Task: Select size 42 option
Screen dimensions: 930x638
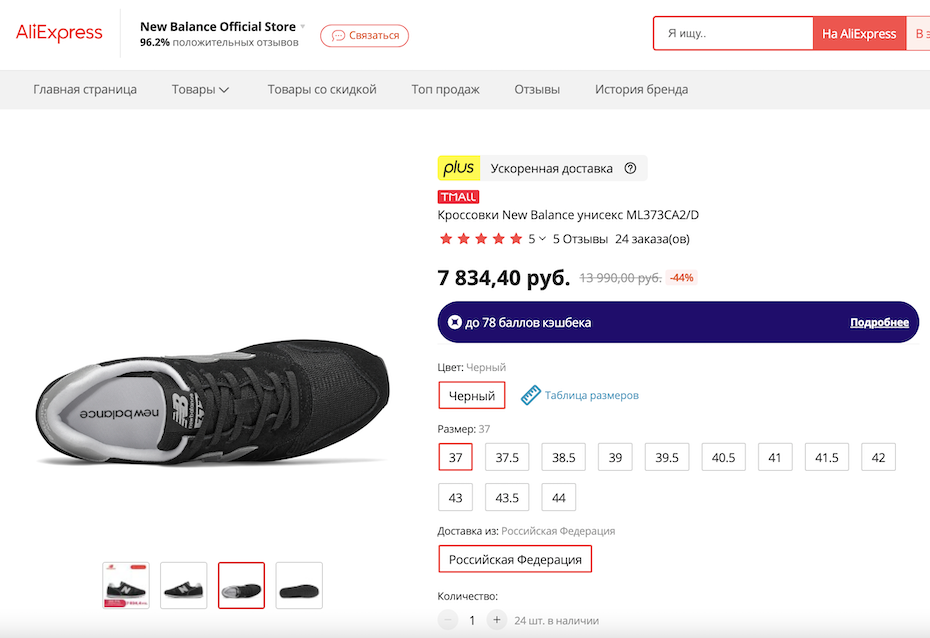Action: click(878, 457)
